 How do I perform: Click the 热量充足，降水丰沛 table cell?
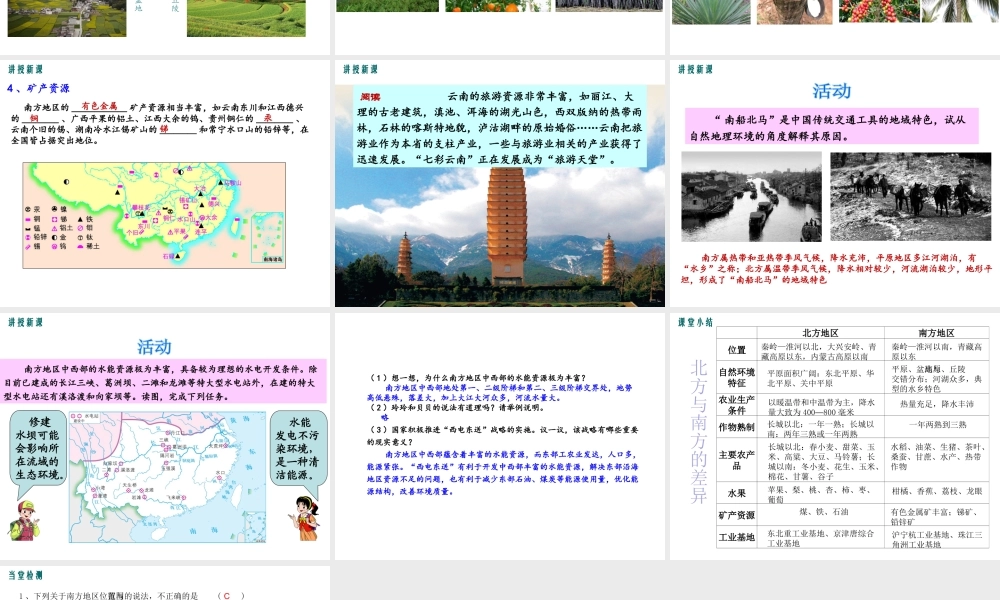point(936,404)
